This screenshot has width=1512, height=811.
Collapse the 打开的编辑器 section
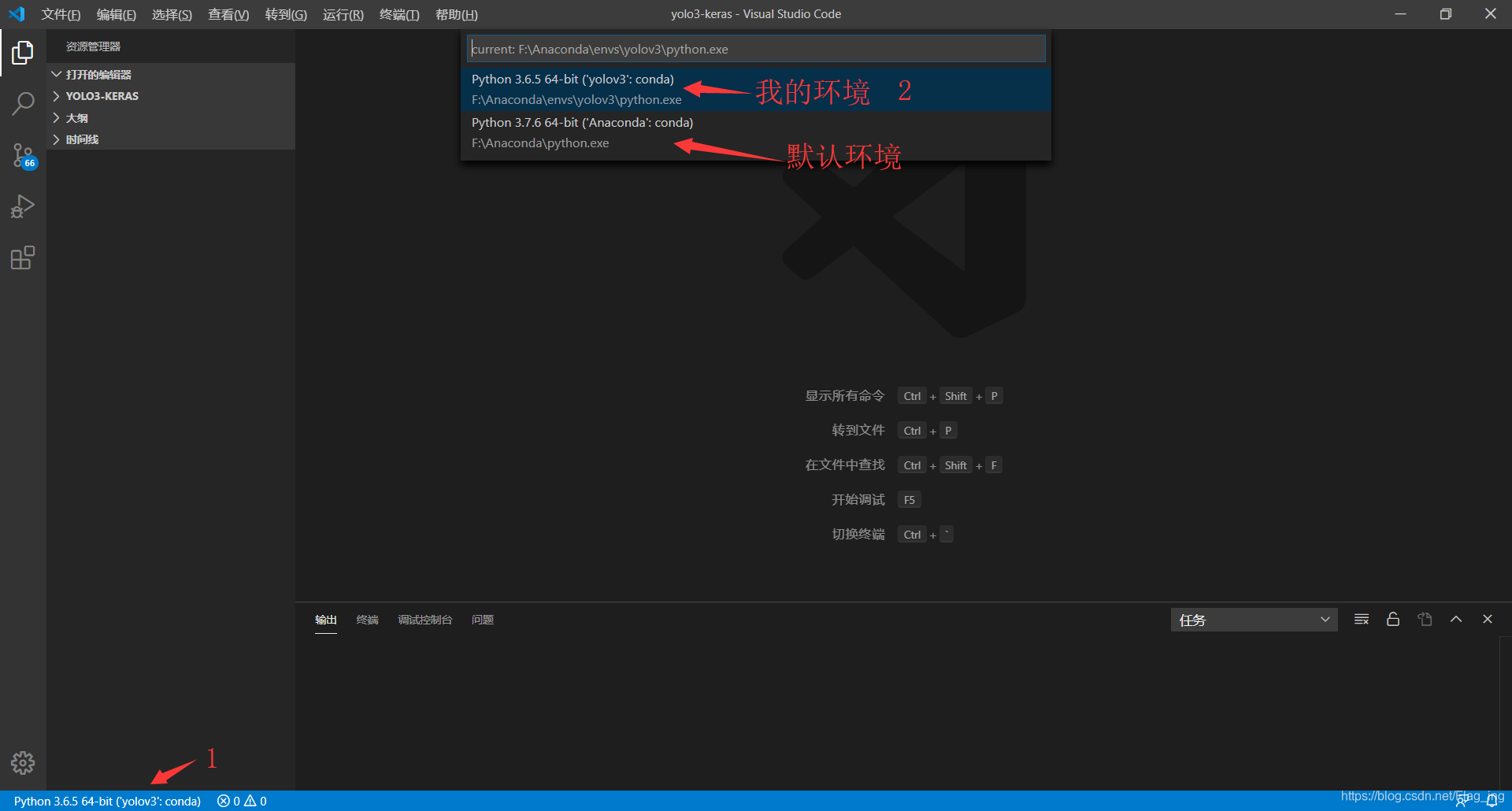coord(171,74)
